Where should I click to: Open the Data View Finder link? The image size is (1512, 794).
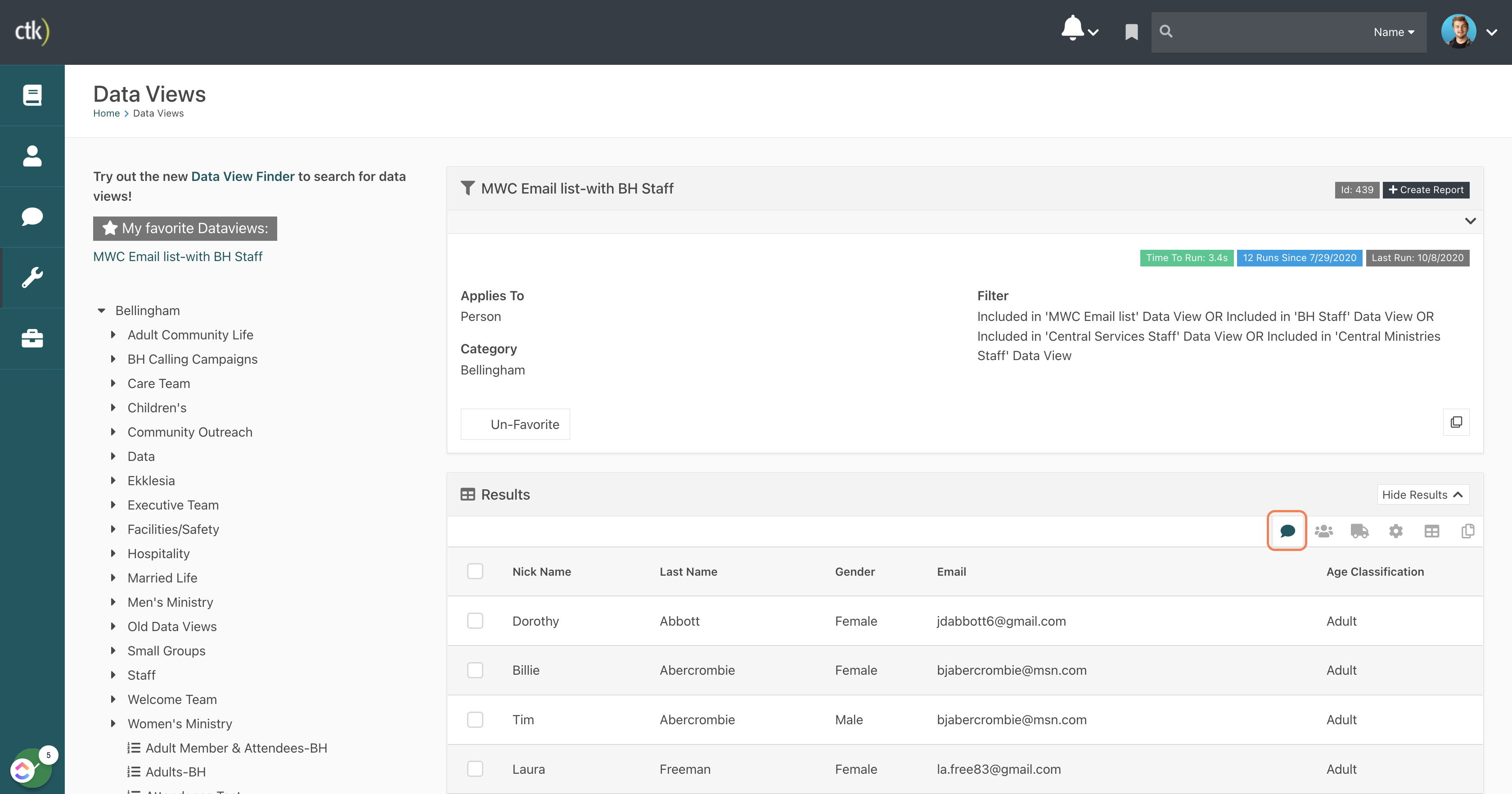pyautogui.click(x=243, y=176)
